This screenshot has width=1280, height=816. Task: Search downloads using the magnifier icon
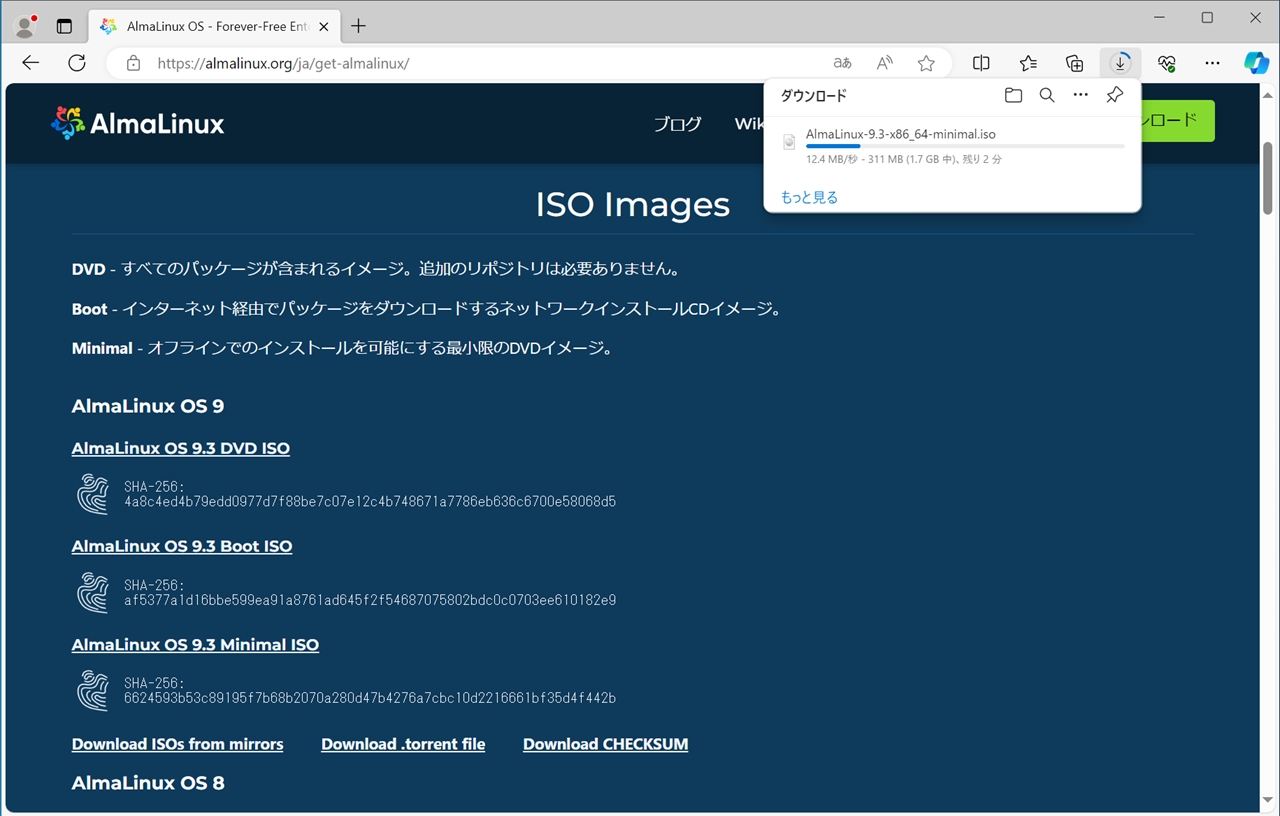1046,95
